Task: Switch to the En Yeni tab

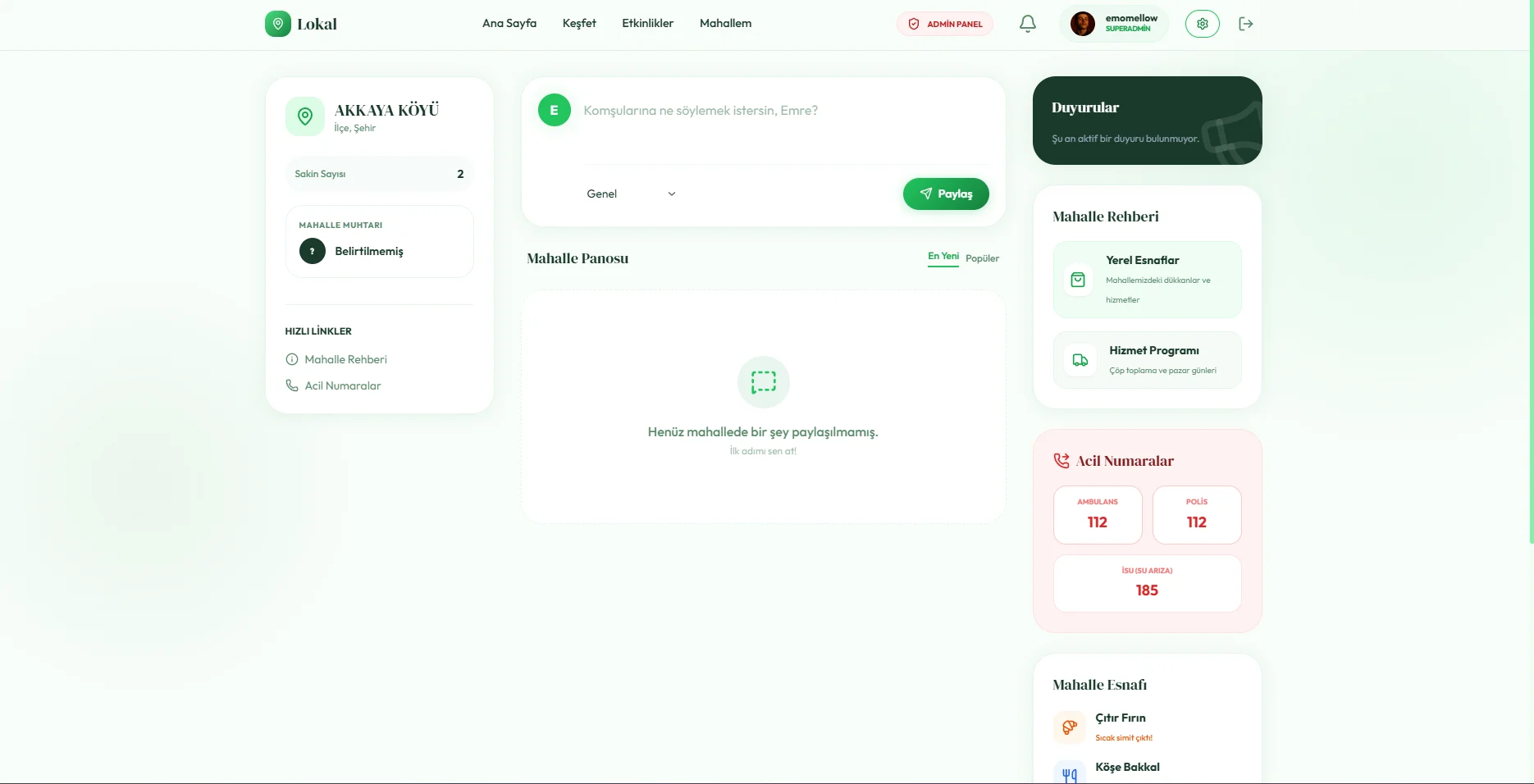Action: tap(943, 257)
